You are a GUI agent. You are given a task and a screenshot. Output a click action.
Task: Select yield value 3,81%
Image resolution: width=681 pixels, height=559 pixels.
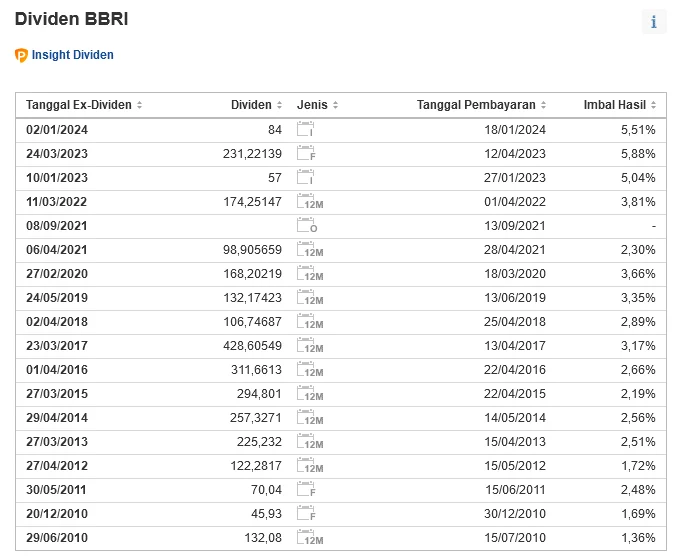click(x=638, y=202)
